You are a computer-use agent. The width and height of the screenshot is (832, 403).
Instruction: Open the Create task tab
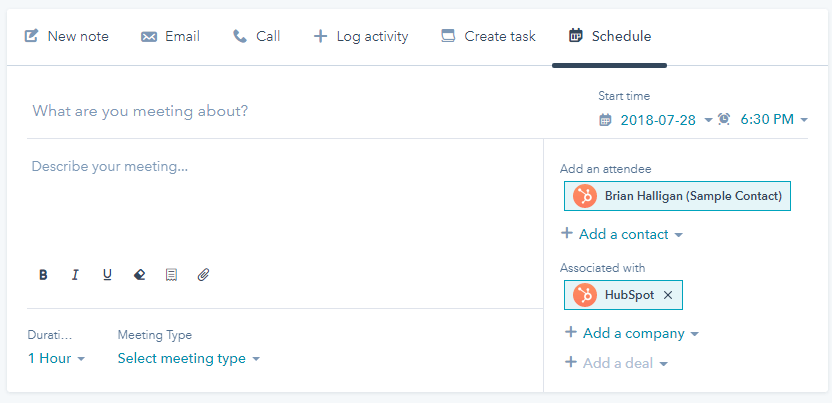click(488, 37)
